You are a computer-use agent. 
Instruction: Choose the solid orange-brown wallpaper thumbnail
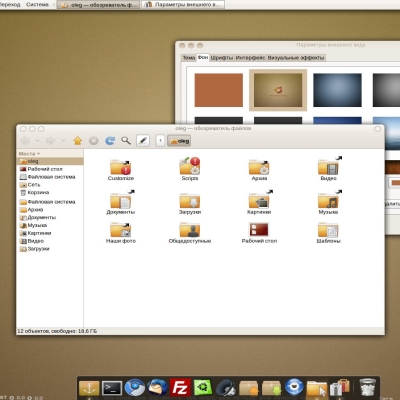(x=219, y=90)
